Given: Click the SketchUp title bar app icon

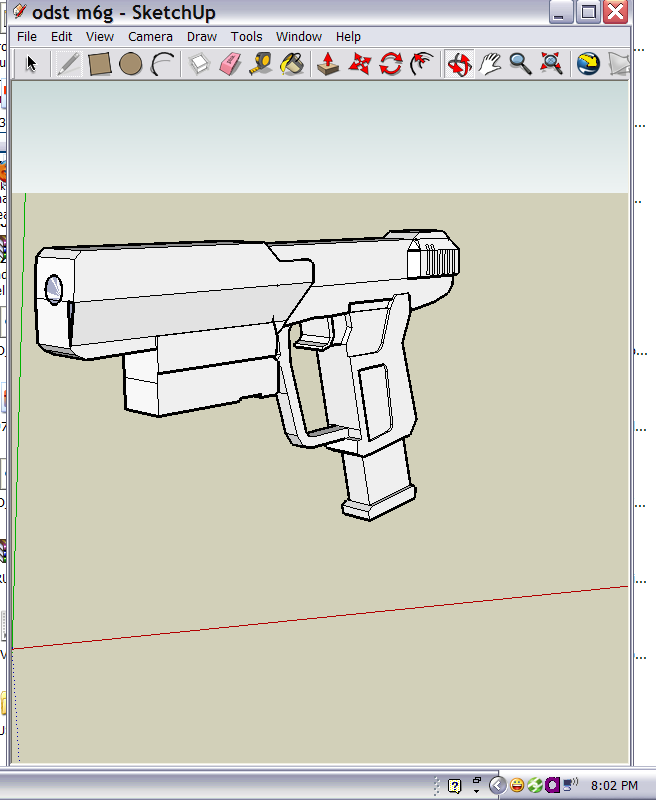Looking at the screenshot, I should pyautogui.click(x=19, y=11).
